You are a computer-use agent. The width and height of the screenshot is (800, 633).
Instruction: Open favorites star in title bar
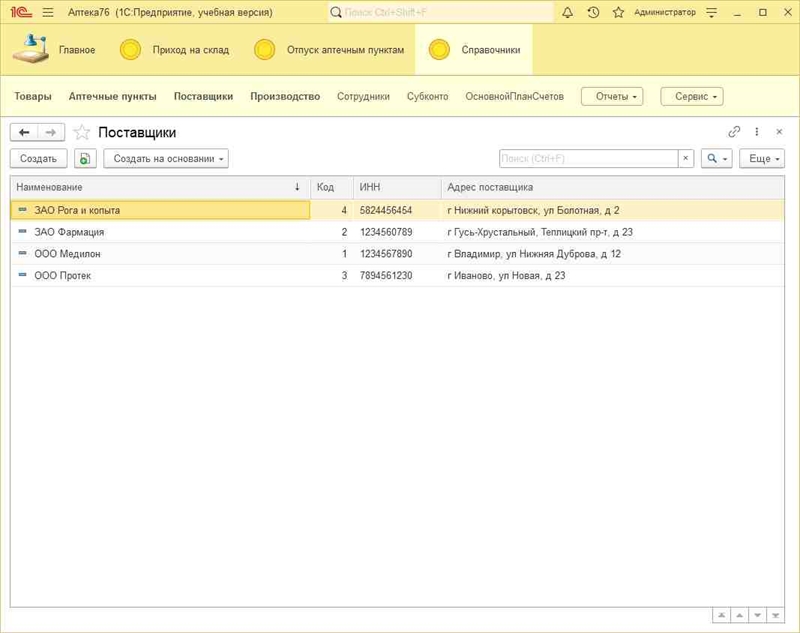pyautogui.click(x=618, y=12)
